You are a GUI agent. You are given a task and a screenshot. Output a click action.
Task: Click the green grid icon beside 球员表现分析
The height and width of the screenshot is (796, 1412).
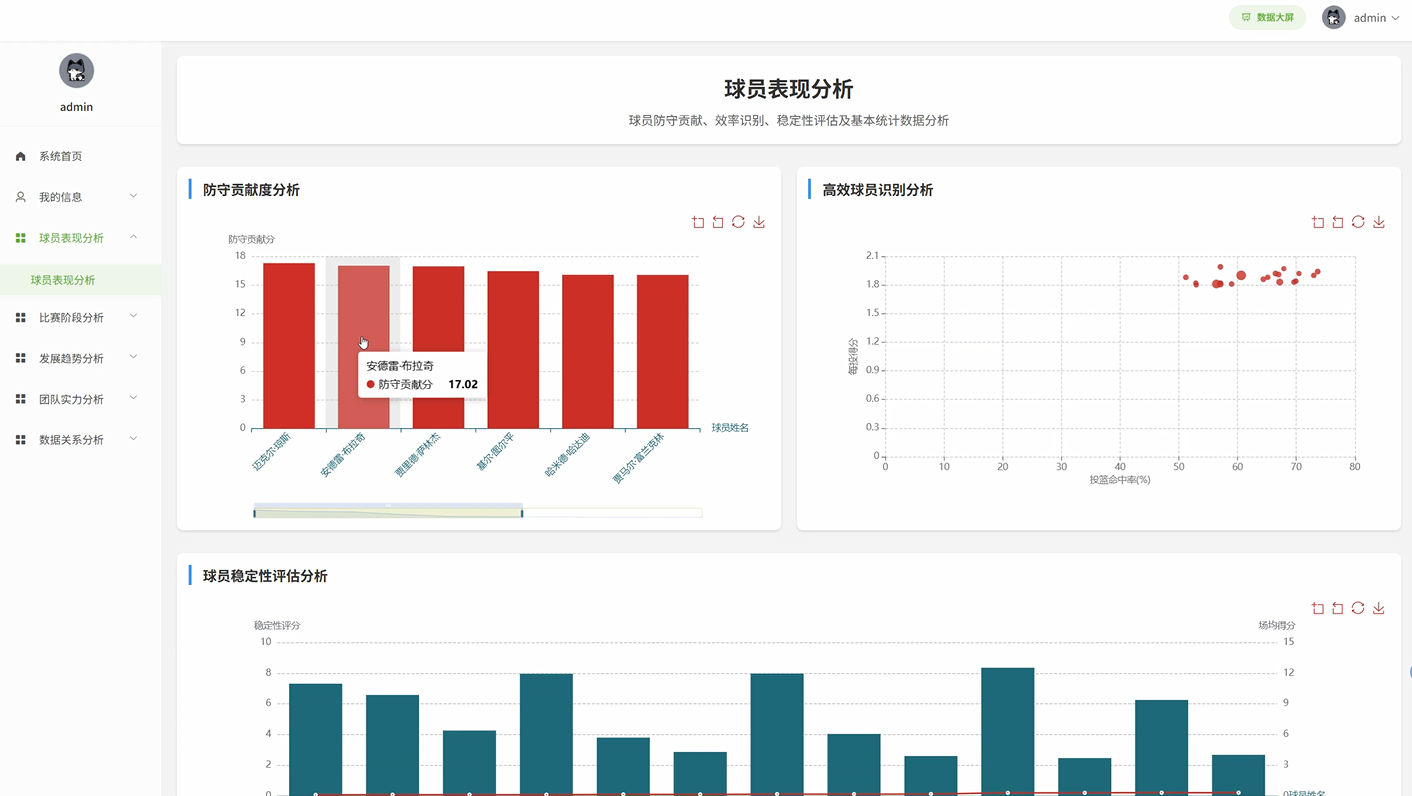point(20,238)
